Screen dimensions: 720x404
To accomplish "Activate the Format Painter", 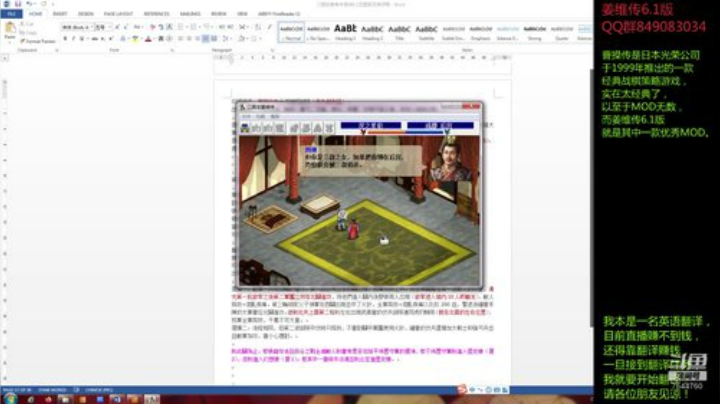I will [38, 41].
